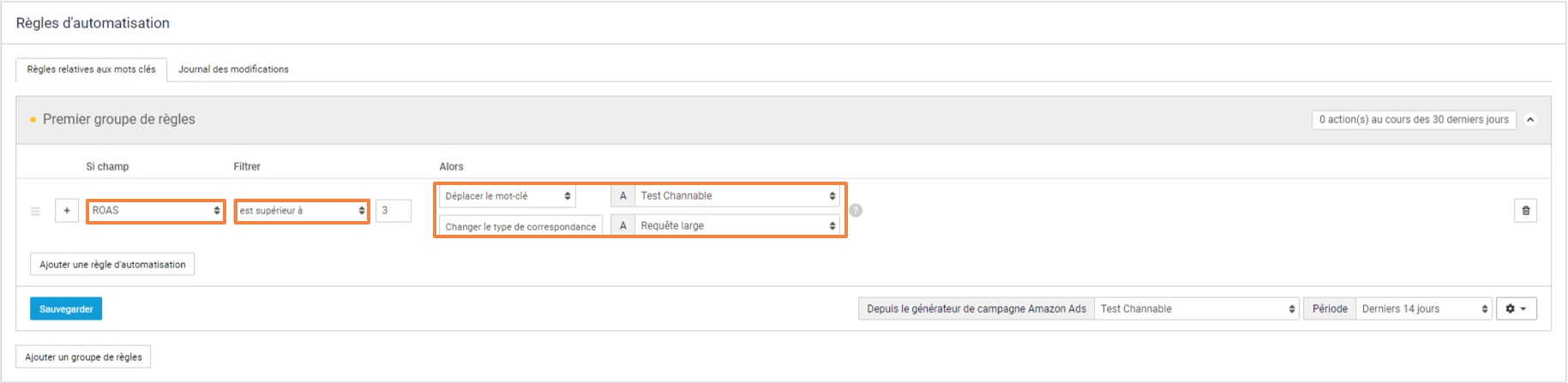The width and height of the screenshot is (1568, 383).
Task: Click Ajouter une règle d'automatisation
Action: [x=112, y=265]
